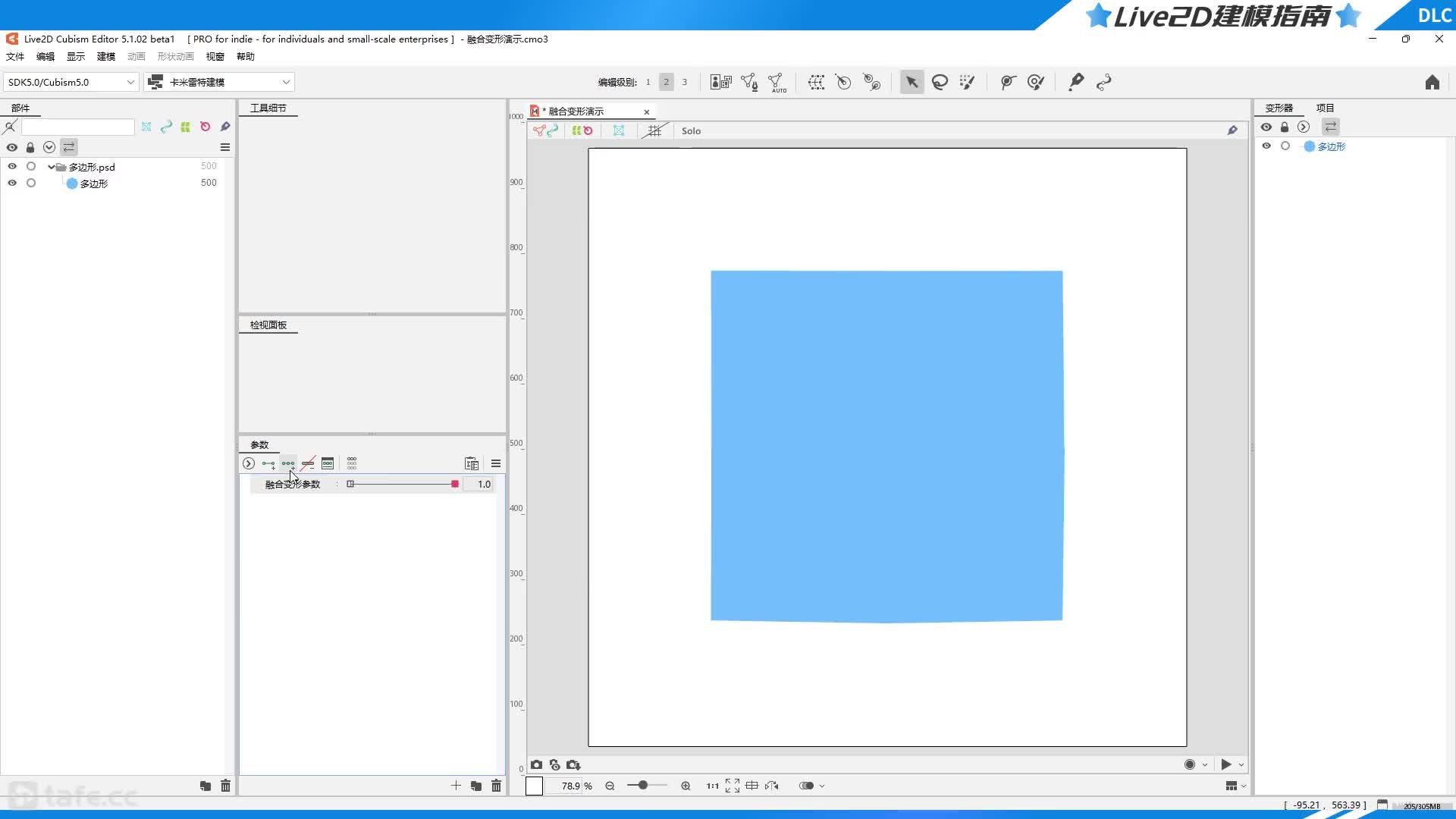Open the parts list hamburger menu
Image resolution: width=1456 pixels, height=819 pixels.
click(225, 147)
